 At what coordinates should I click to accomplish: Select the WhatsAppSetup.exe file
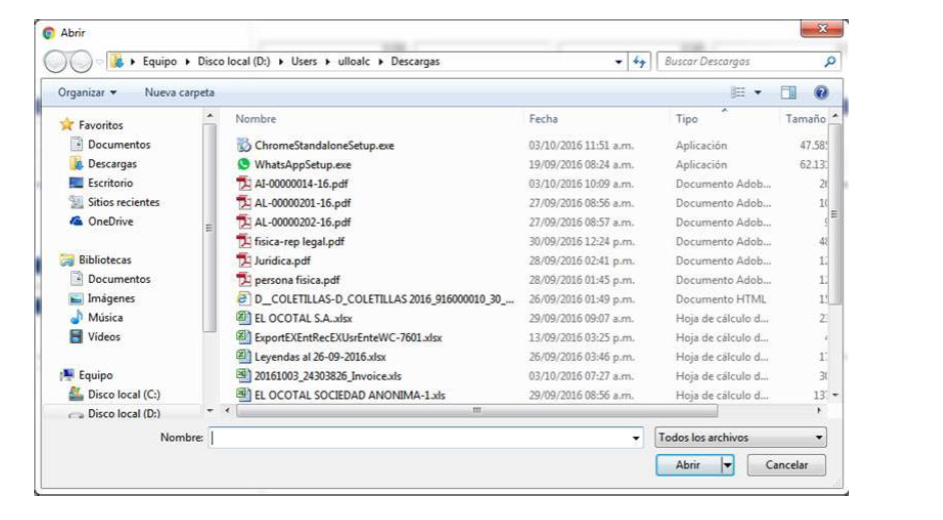[x=301, y=164]
